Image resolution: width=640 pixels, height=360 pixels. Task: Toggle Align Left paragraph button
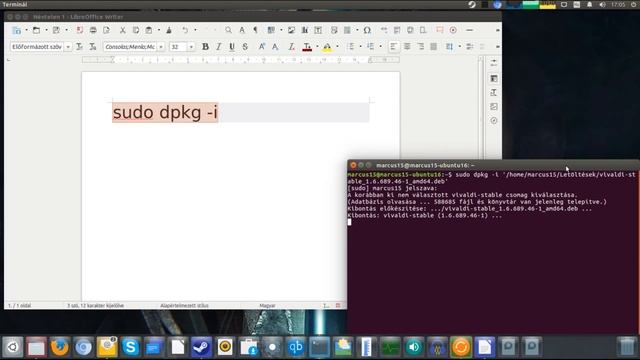[393, 47]
